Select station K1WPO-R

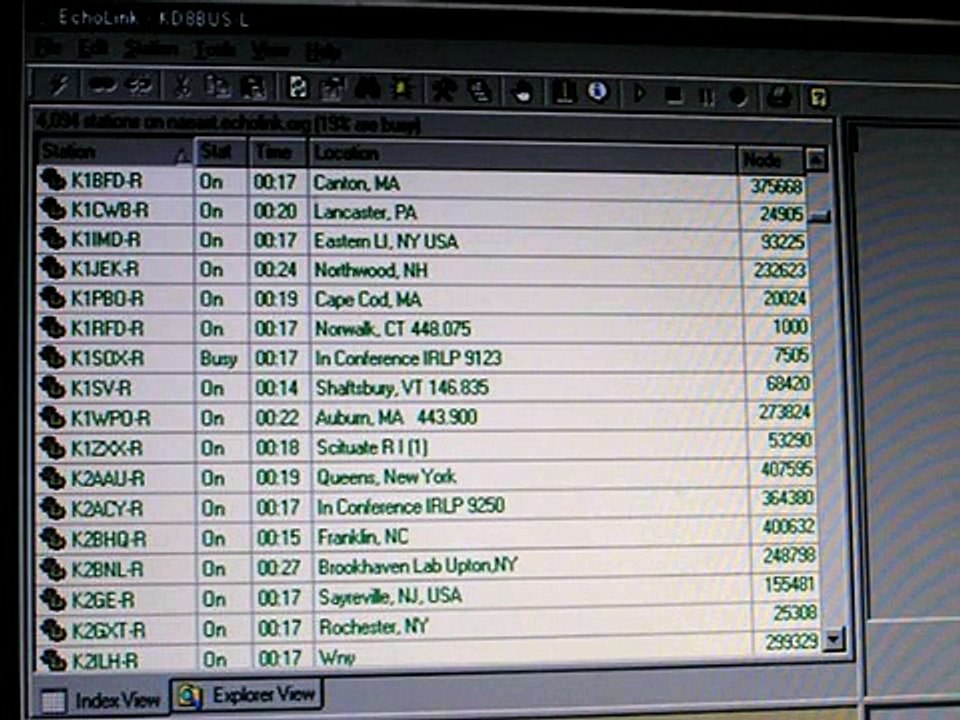(110, 418)
